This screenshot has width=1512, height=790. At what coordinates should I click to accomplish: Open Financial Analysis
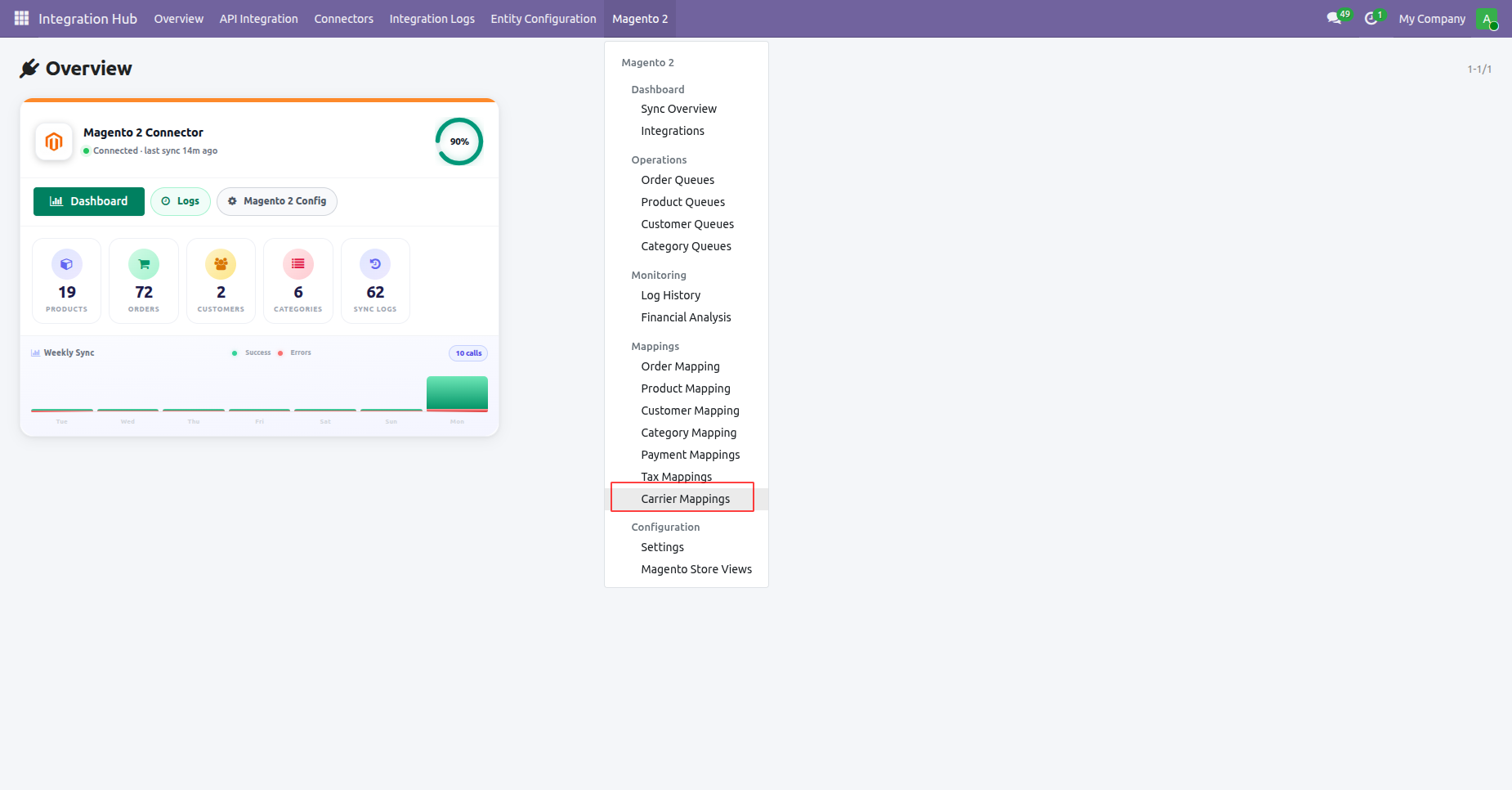point(687,317)
